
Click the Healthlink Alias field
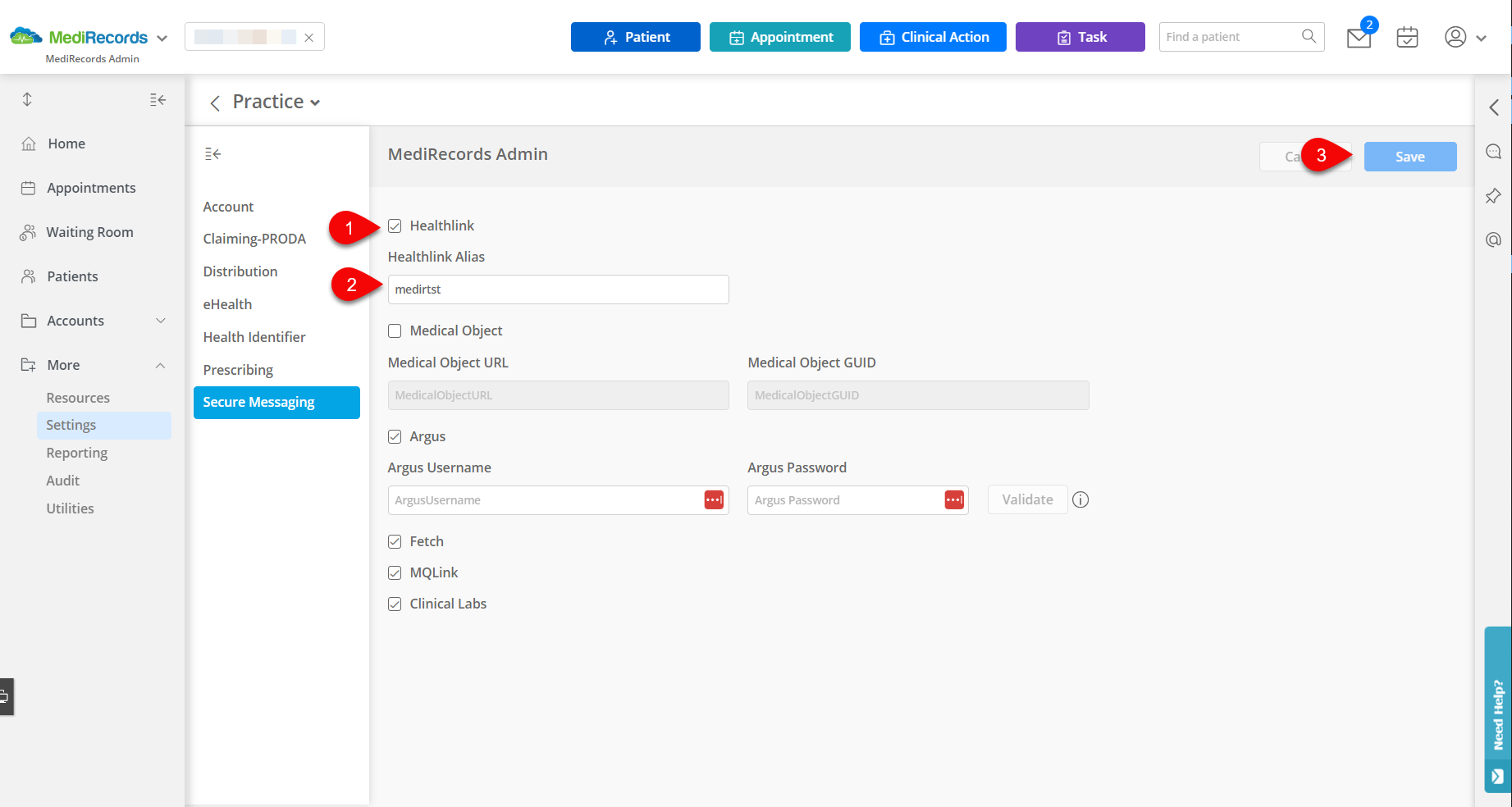(558, 290)
